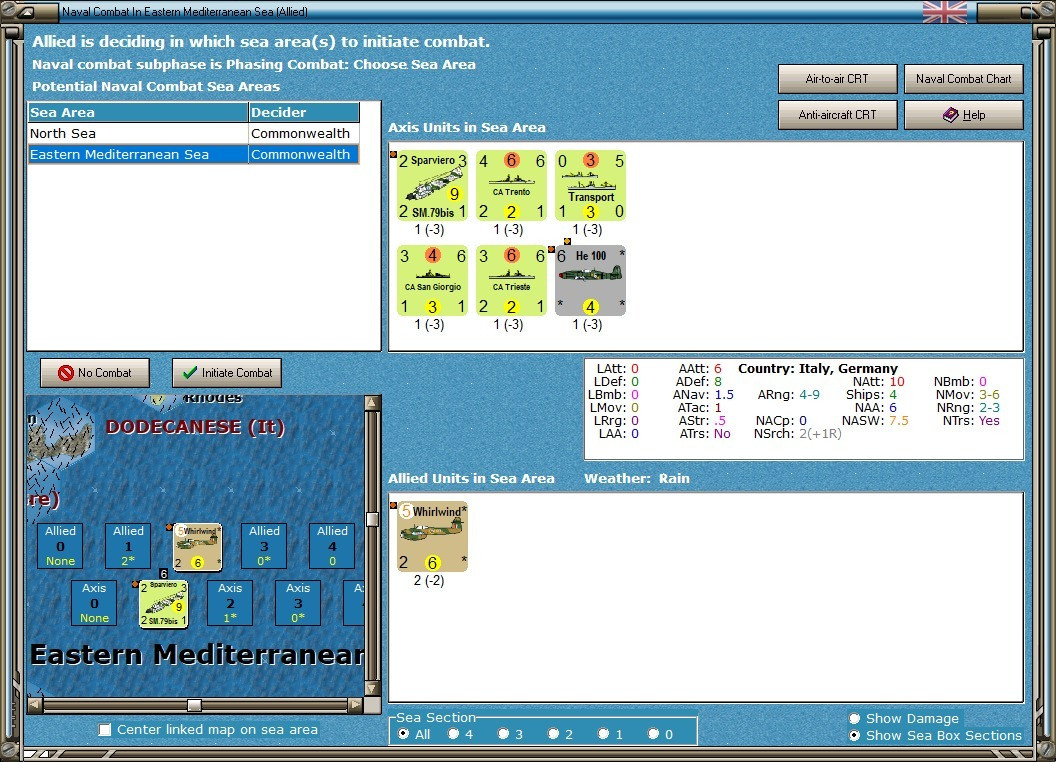
Task: Enable Center linked map on sea area
Action: 105,730
